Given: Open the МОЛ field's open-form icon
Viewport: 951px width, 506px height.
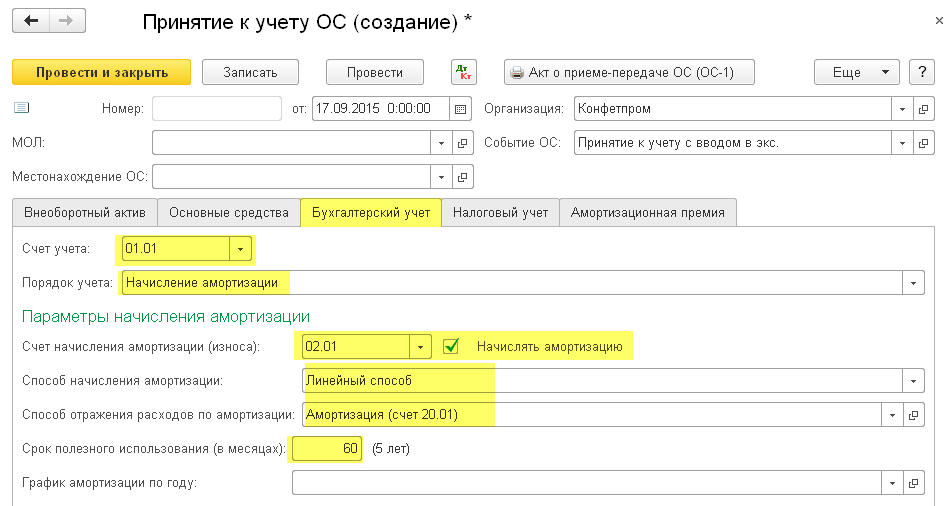Looking at the screenshot, I should 462,143.
